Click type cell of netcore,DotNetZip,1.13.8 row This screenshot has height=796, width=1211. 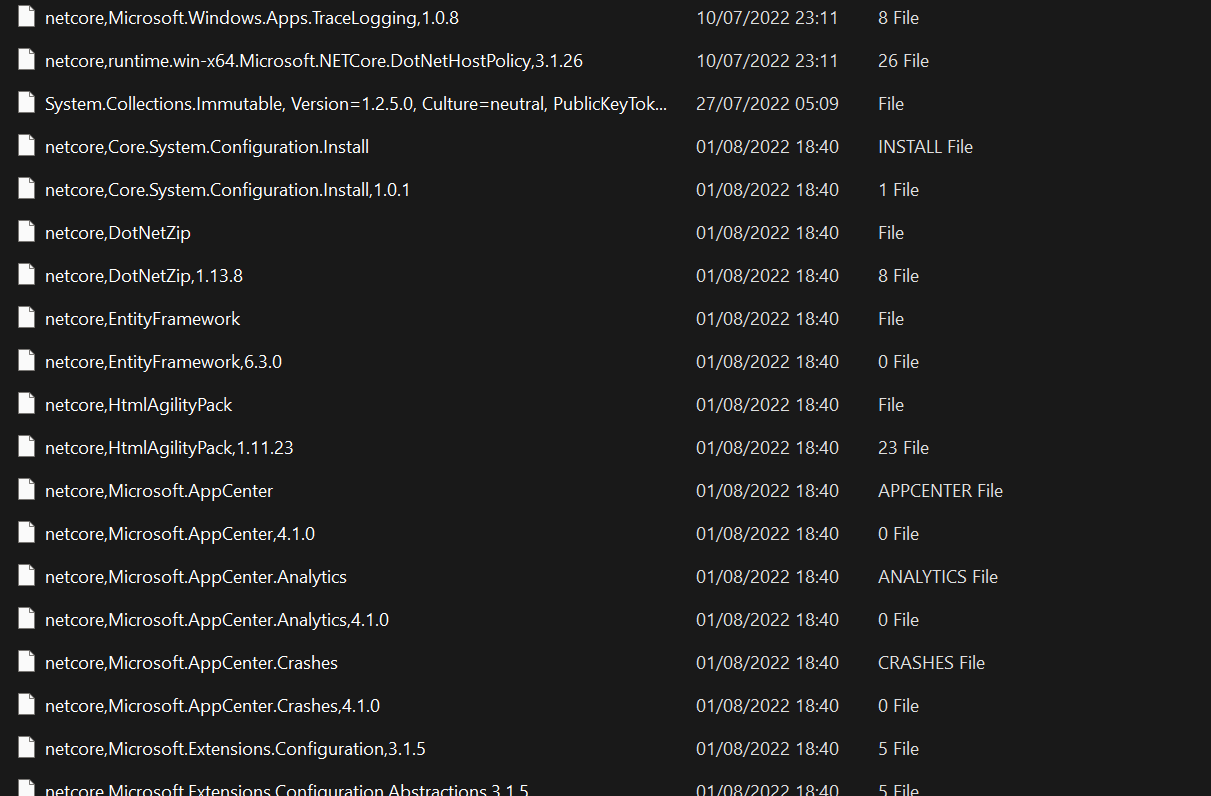[899, 276]
